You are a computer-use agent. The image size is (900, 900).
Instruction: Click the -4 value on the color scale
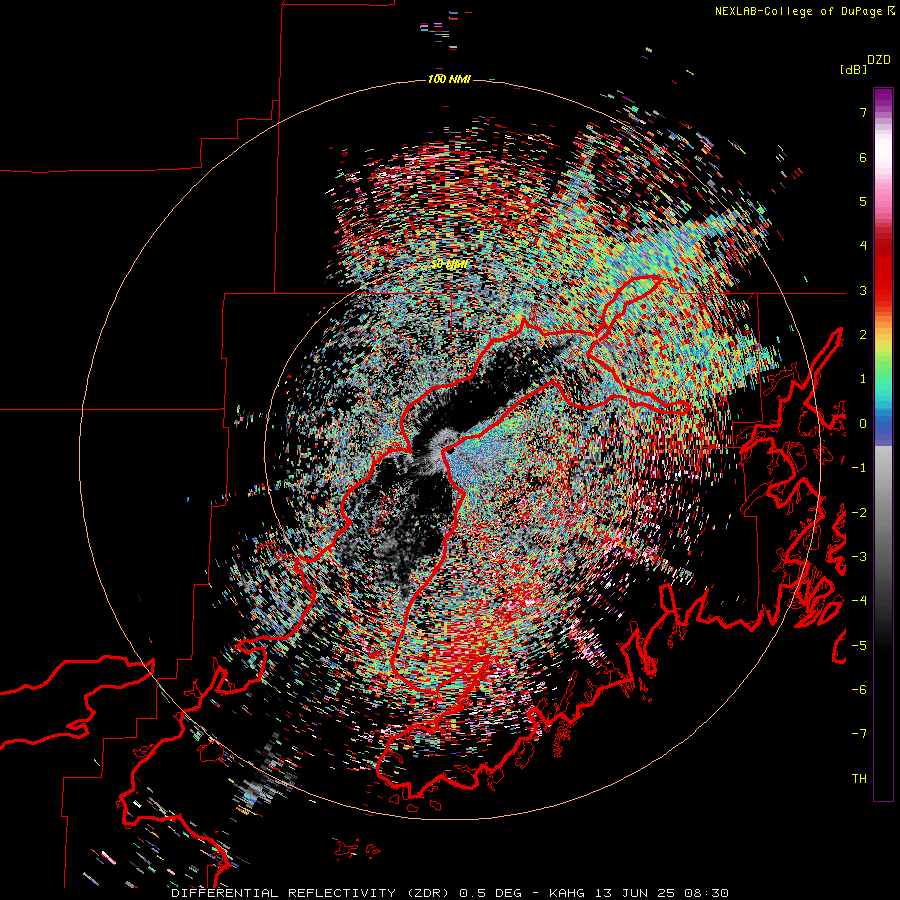click(x=859, y=601)
